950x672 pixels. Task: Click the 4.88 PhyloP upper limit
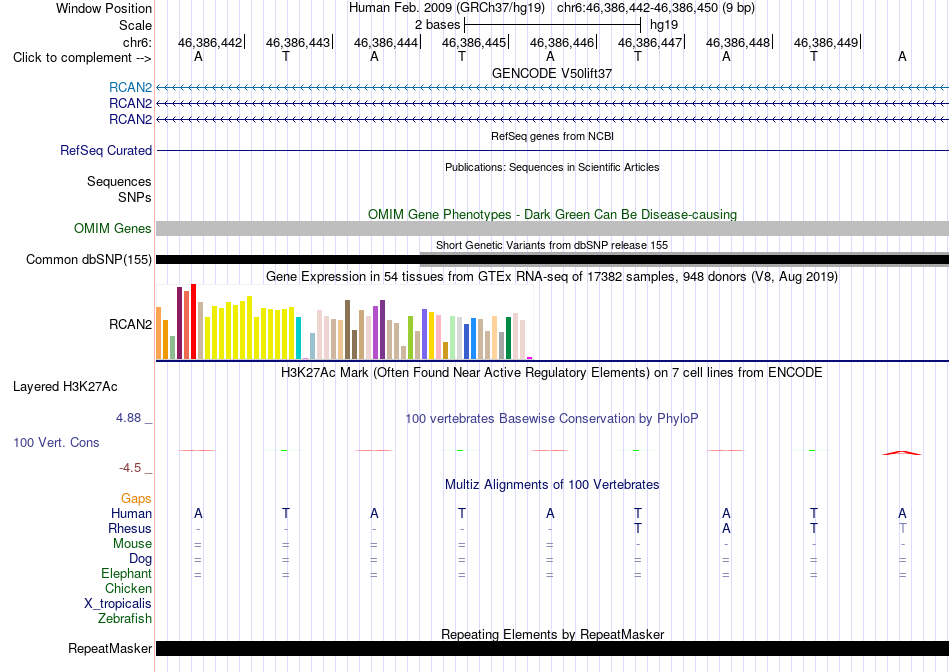point(128,418)
